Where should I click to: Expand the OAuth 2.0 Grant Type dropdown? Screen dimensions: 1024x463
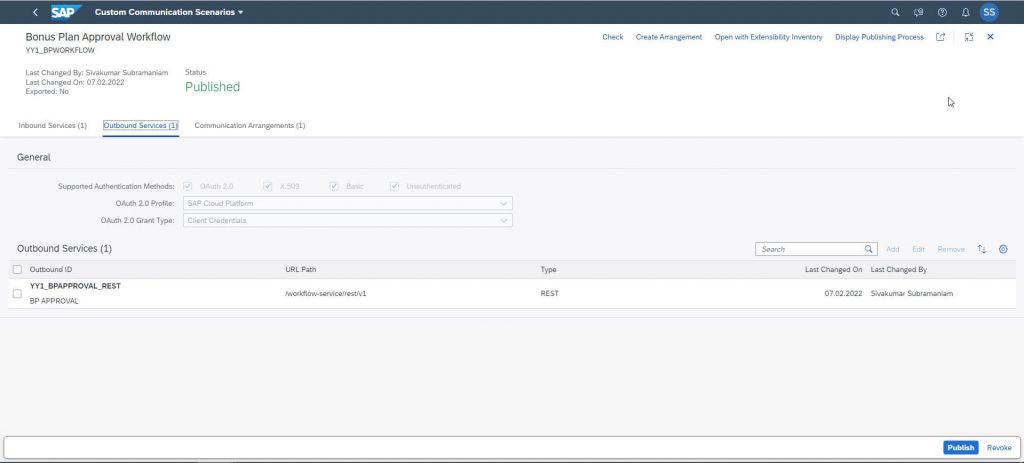pos(347,221)
